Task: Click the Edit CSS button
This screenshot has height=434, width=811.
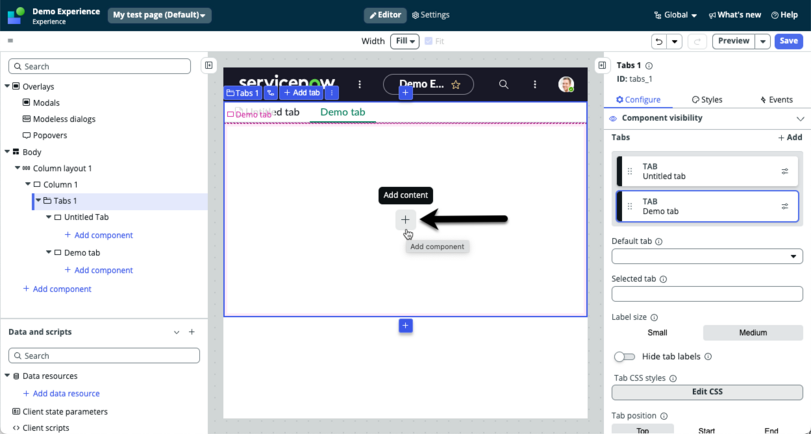Action: pyautogui.click(x=707, y=392)
